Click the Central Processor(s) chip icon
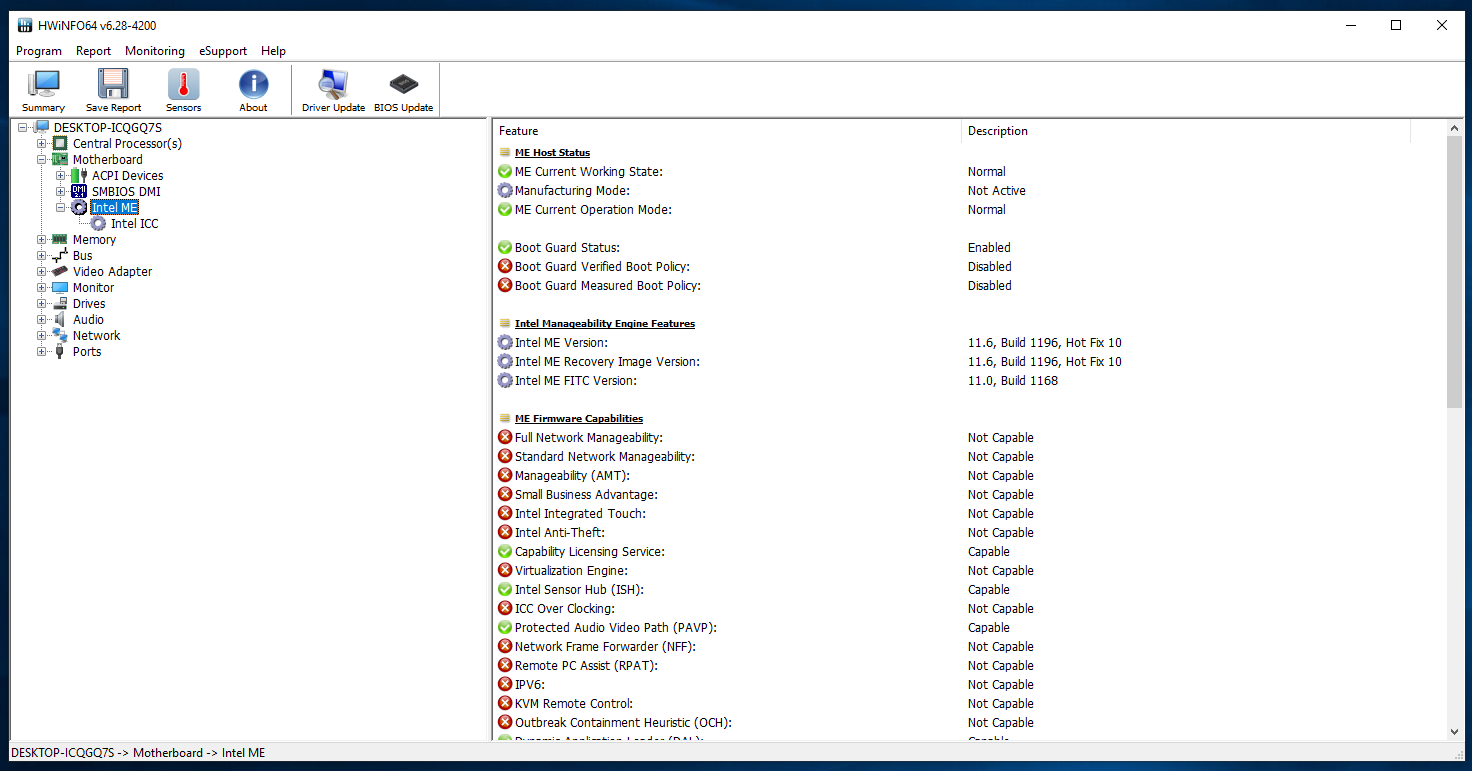Screen dimensions: 1472x771 pyautogui.click(x=60, y=144)
